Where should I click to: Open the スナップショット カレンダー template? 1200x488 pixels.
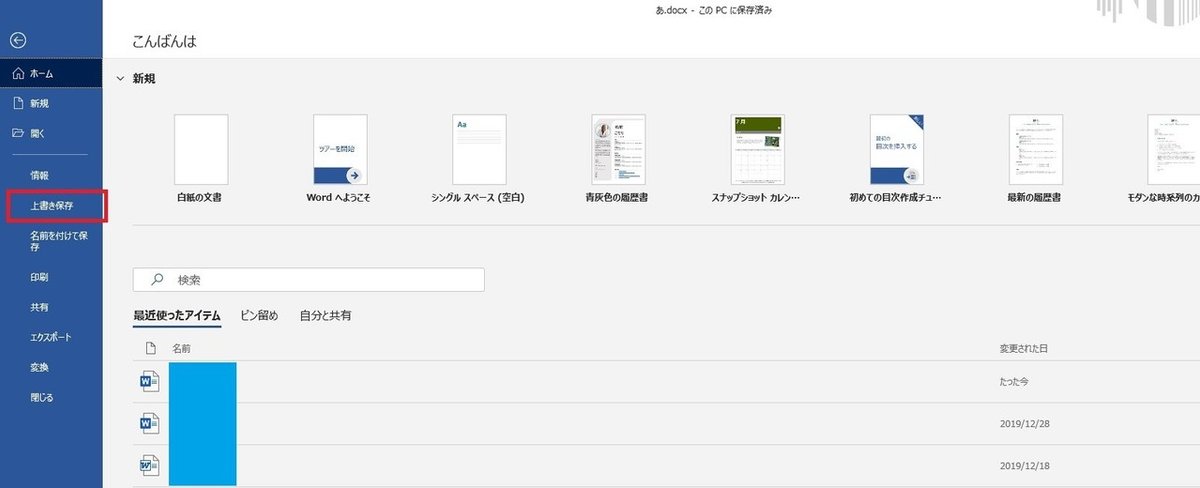[756, 159]
